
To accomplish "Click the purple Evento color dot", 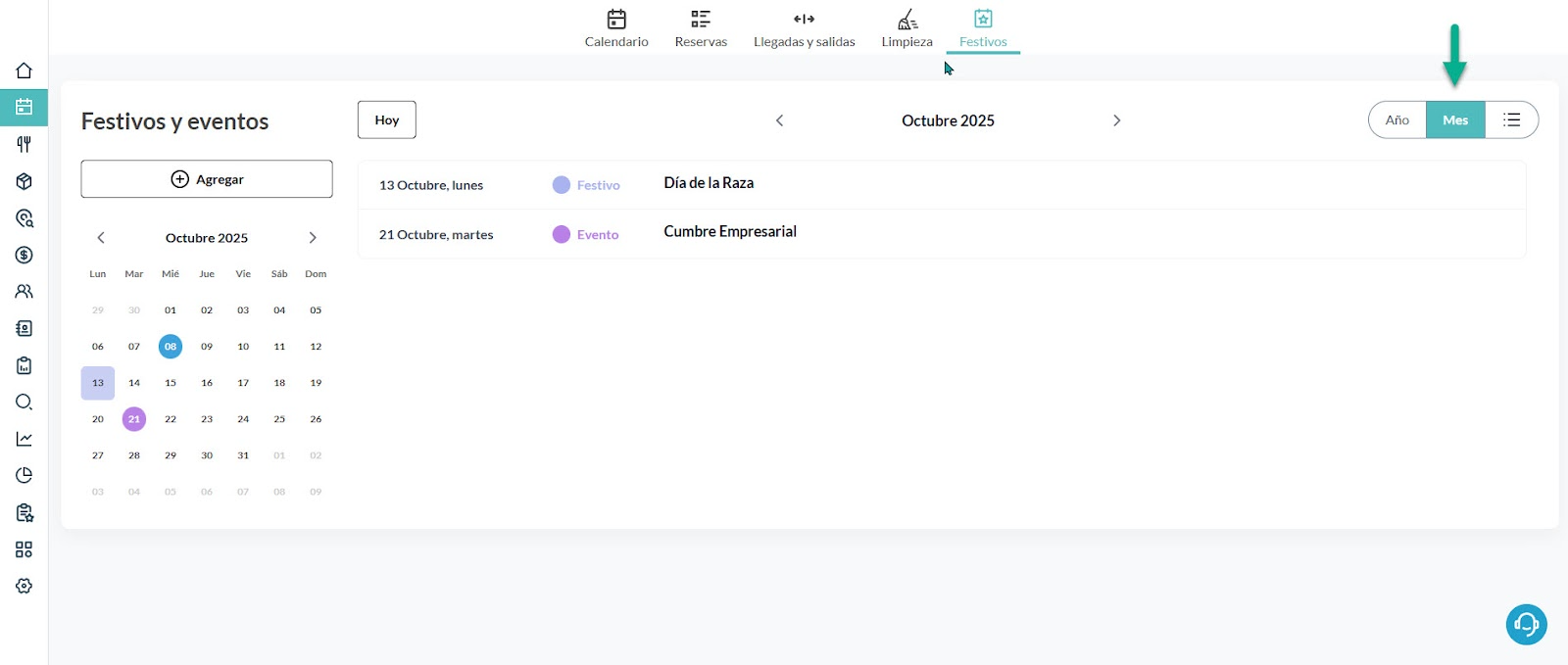I will point(562,235).
